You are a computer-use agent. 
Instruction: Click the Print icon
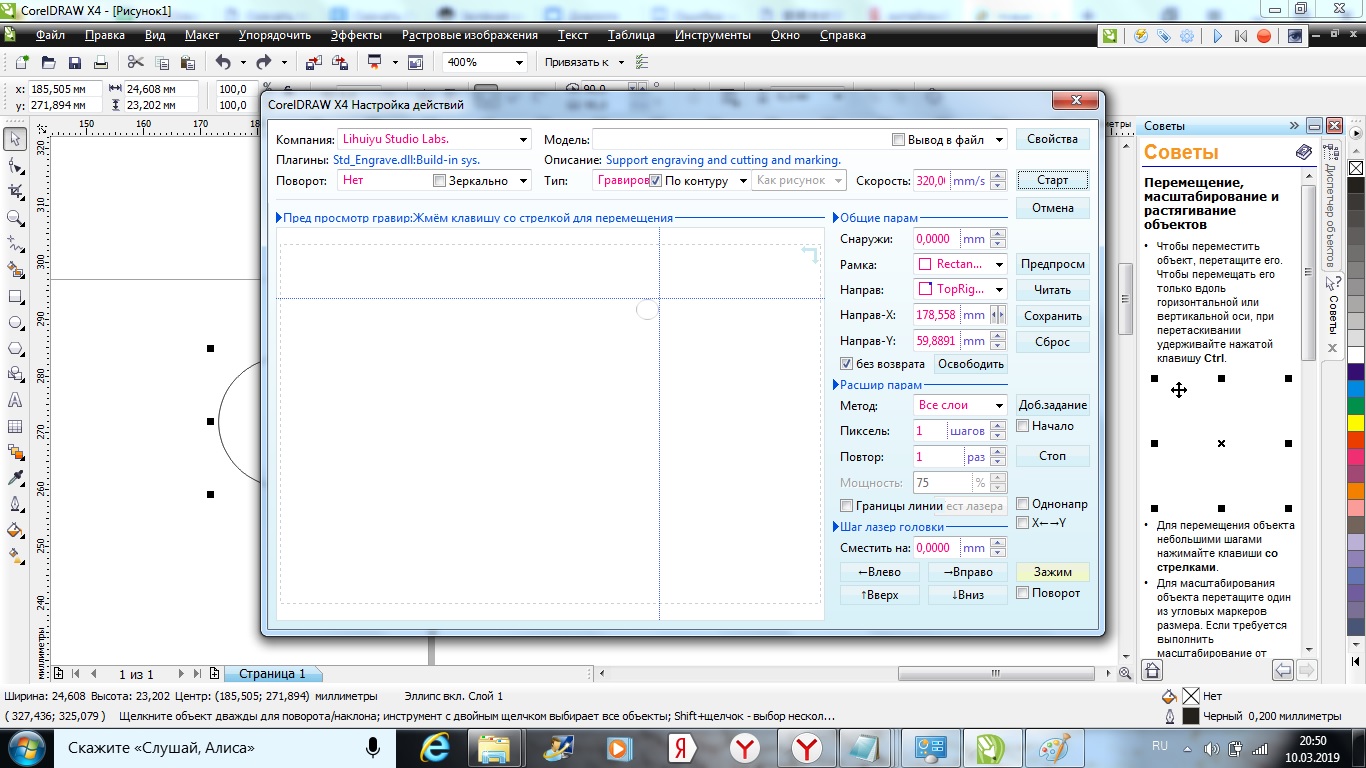(101, 62)
